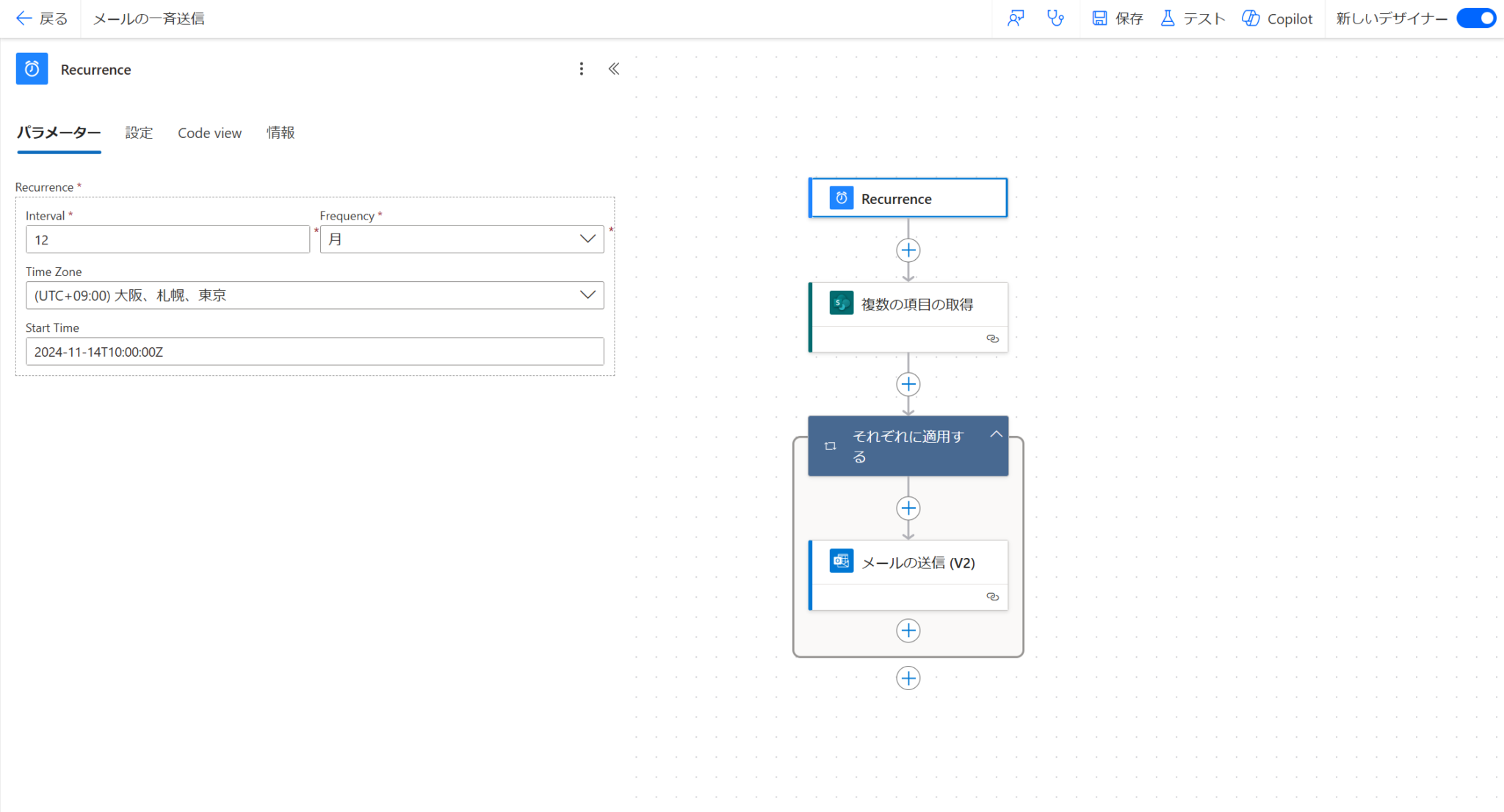Switch to the 設定 tab
The image size is (1504, 812).
(139, 133)
